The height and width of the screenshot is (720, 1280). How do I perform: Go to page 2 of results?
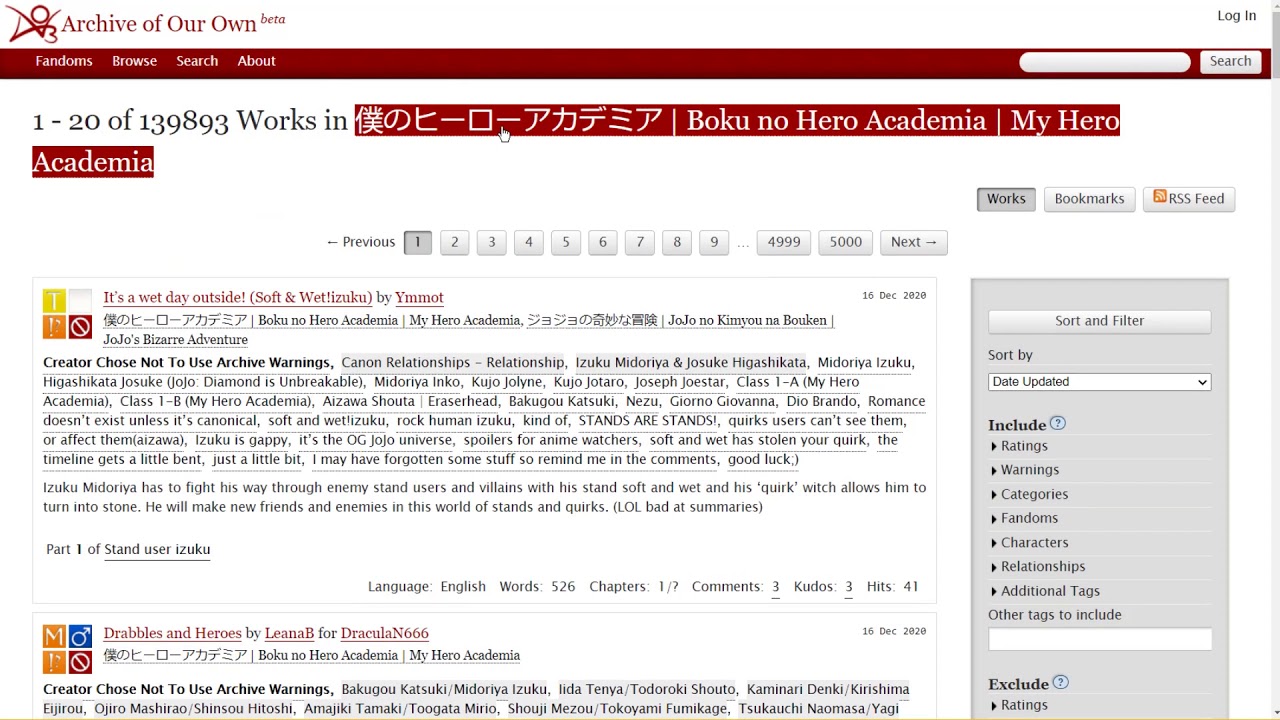454,242
